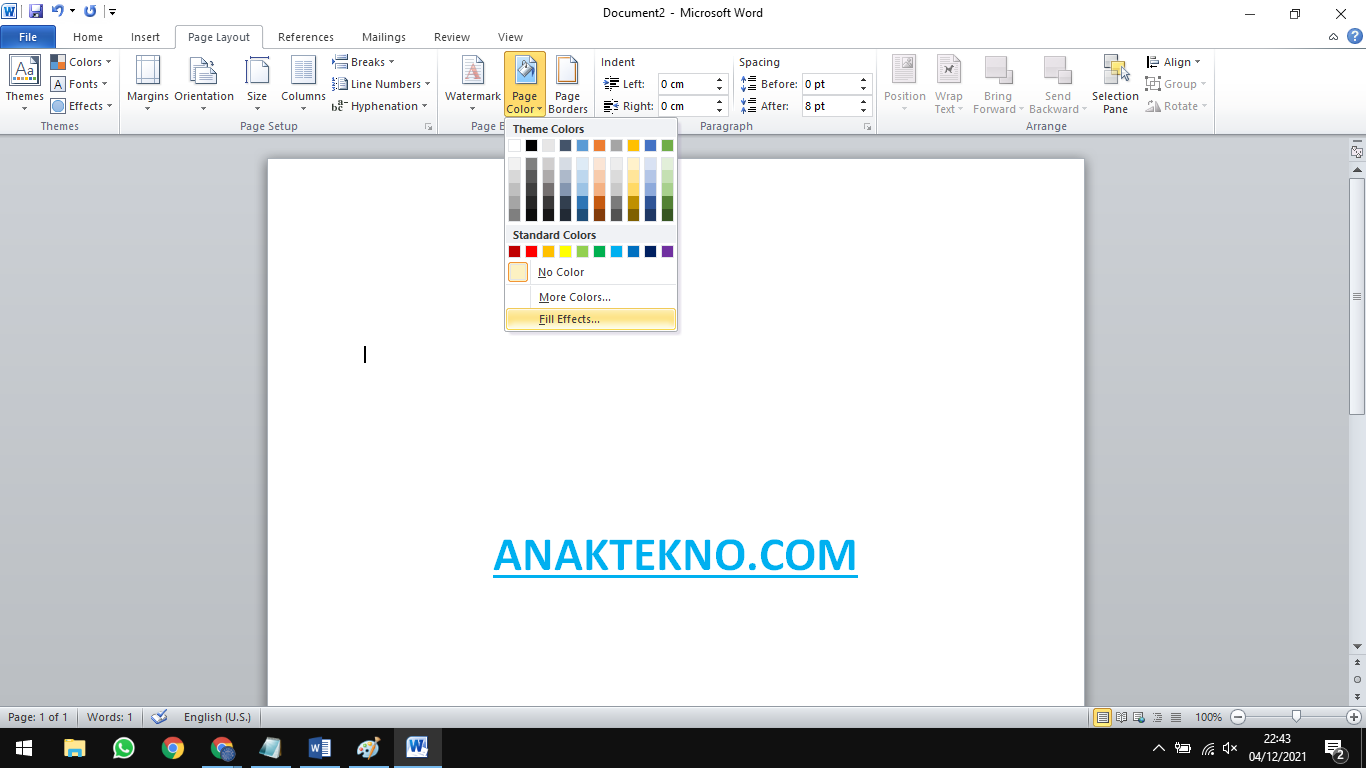Viewport: 1366px width, 768px height.
Task: Open the Page Setup dialog launcher
Action: 429,127
